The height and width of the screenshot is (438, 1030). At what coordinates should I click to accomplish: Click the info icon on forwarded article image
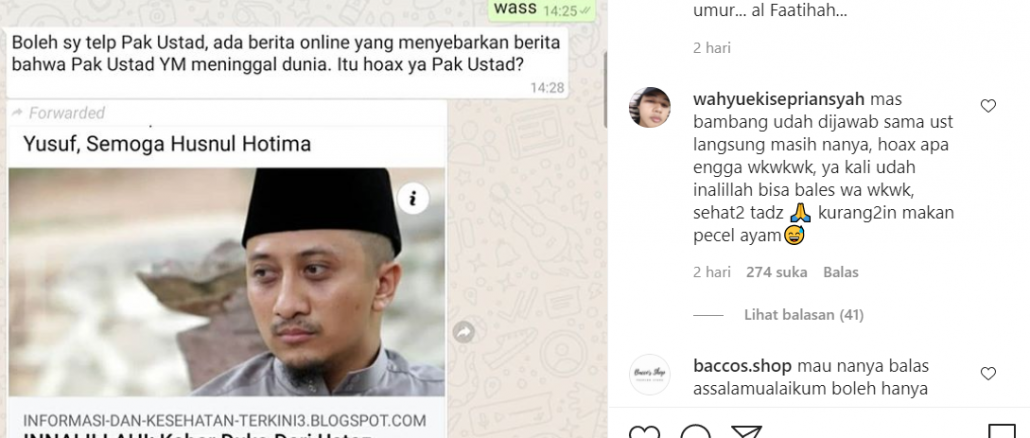coord(413,198)
